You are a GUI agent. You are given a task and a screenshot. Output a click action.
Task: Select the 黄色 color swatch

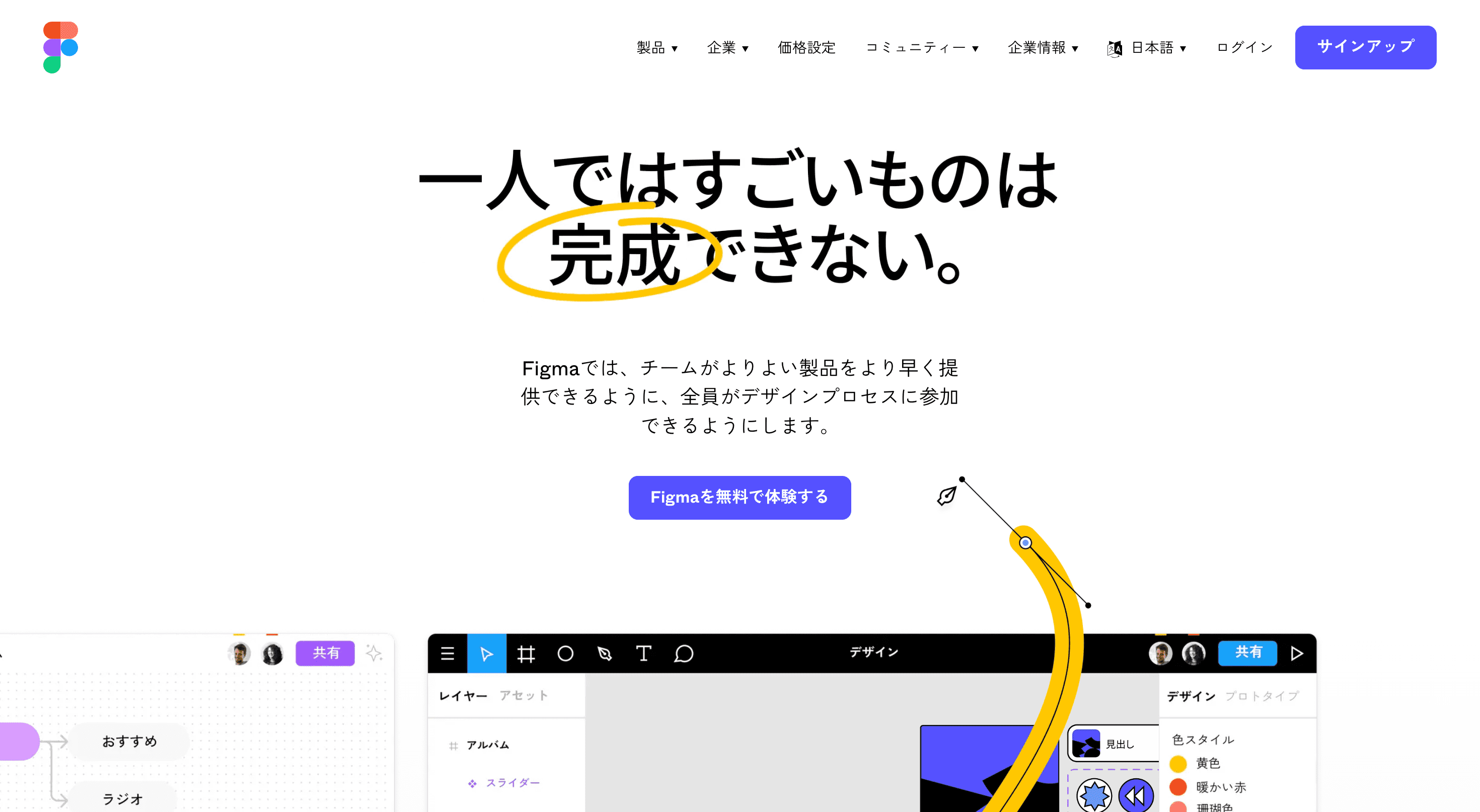tap(1178, 763)
